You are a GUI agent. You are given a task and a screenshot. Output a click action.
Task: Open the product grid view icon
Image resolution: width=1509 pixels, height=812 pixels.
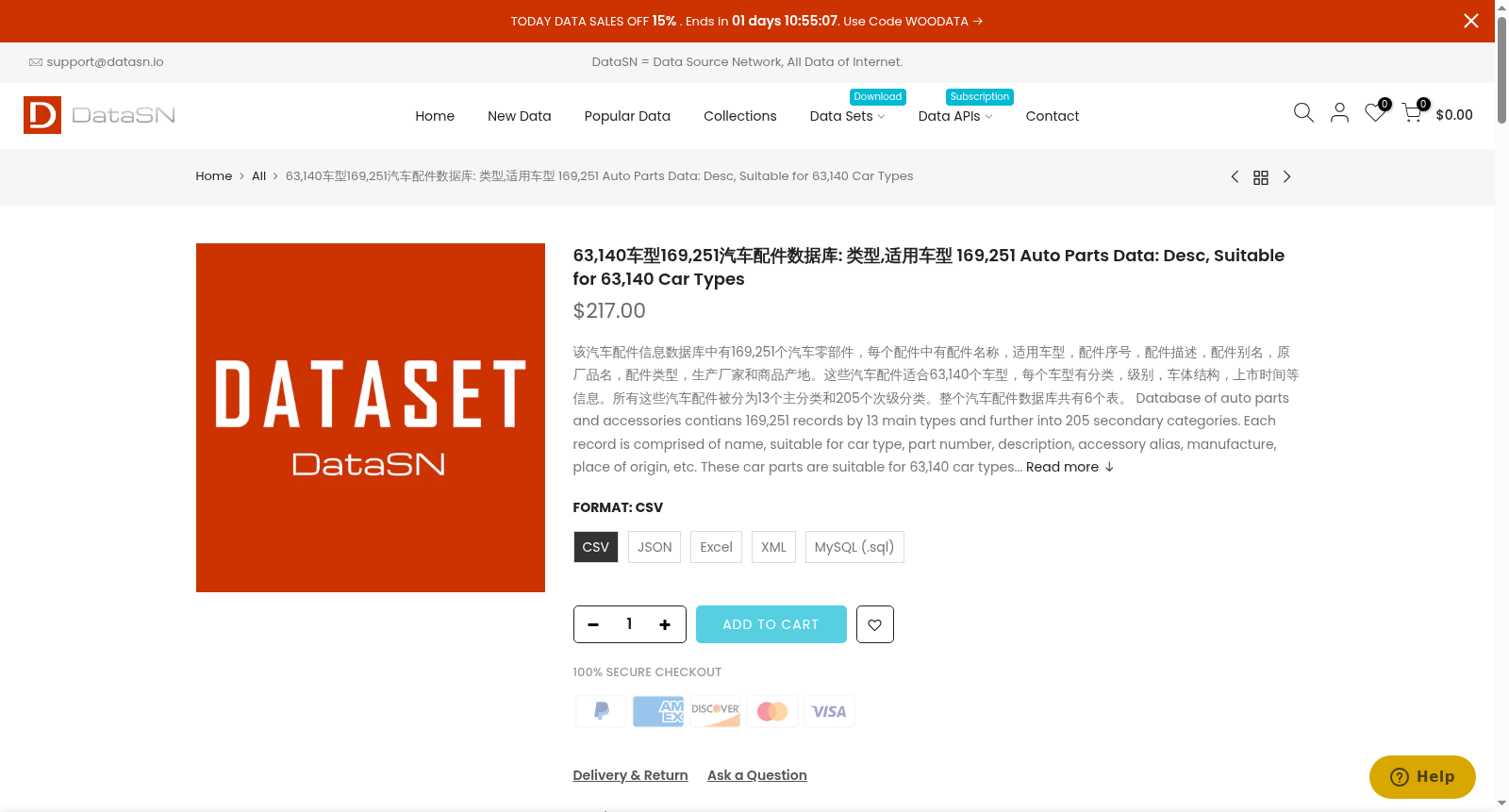pyautogui.click(x=1261, y=177)
